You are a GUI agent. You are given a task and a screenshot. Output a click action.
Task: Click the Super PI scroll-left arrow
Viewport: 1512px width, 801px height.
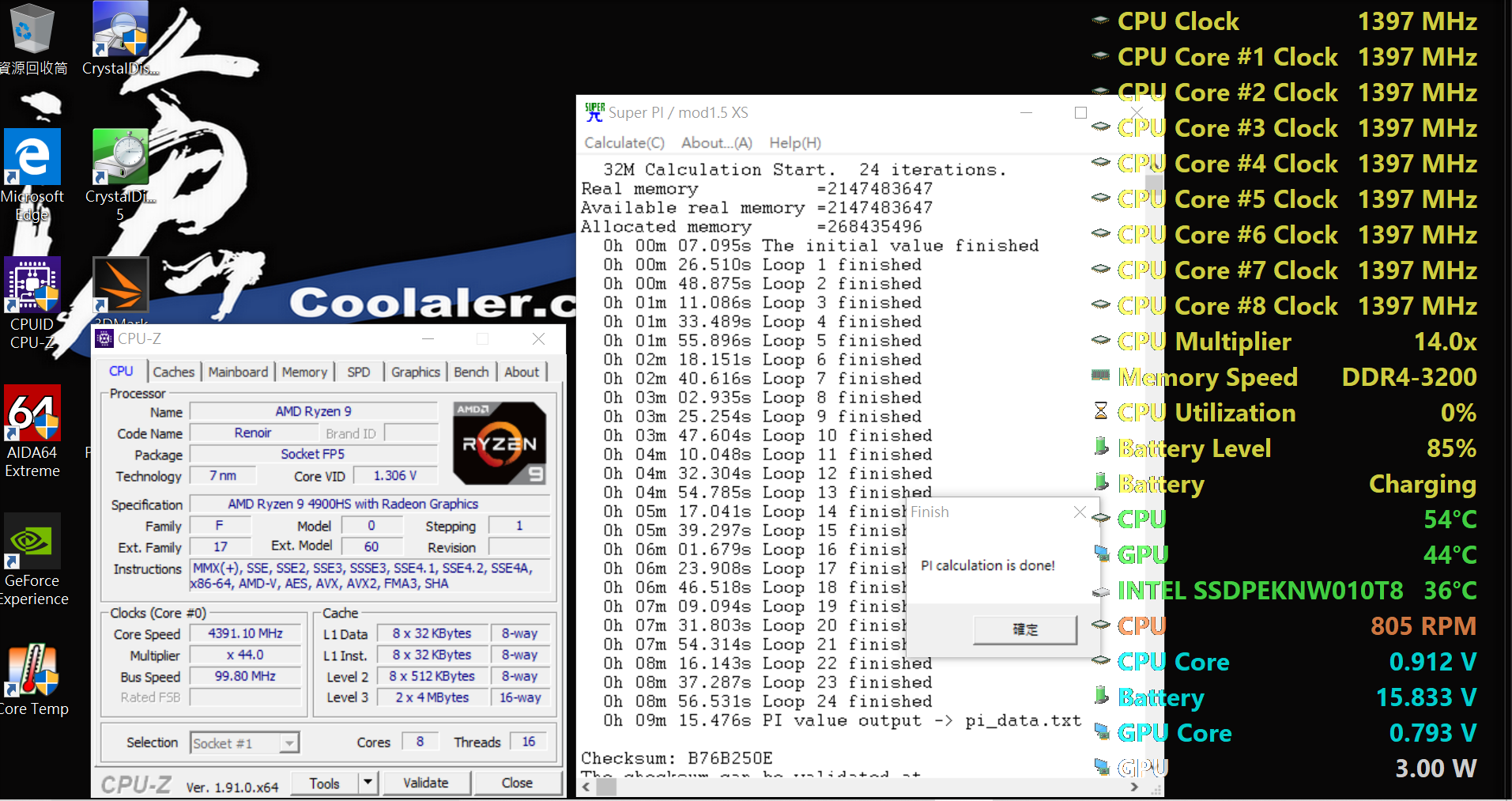[586, 788]
